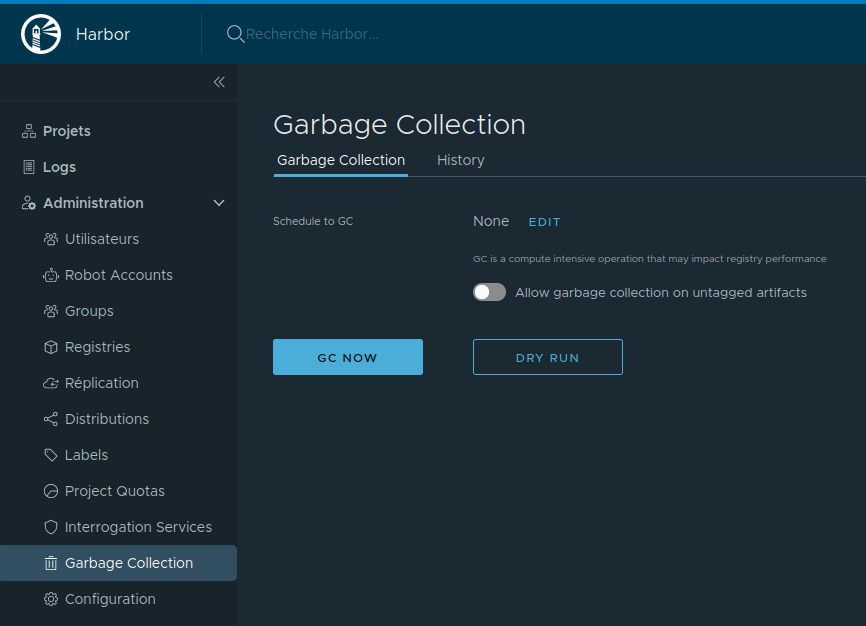The height and width of the screenshot is (626, 866).
Task: Select Garbage Collection in sidebar
Action: click(118, 563)
